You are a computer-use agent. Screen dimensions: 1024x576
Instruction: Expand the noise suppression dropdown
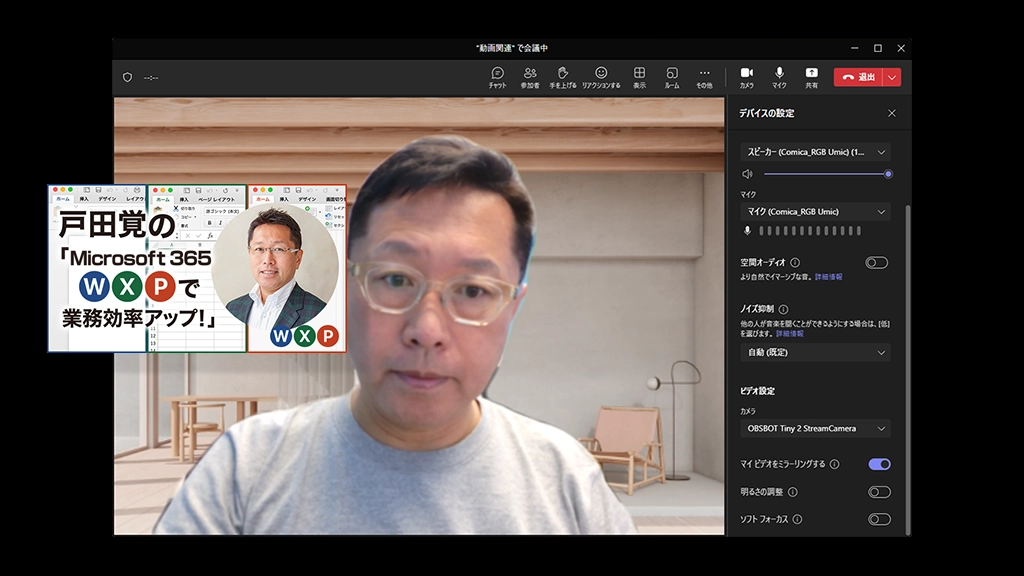[815, 353]
